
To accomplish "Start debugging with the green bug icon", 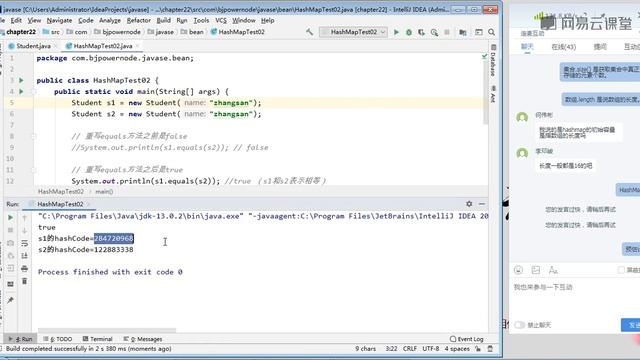I will pyautogui.click(x=409, y=32).
